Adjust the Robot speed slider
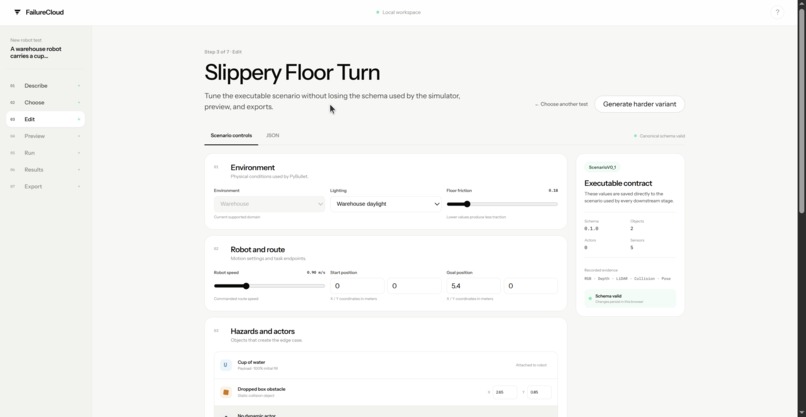The image size is (806, 417). point(269,286)
